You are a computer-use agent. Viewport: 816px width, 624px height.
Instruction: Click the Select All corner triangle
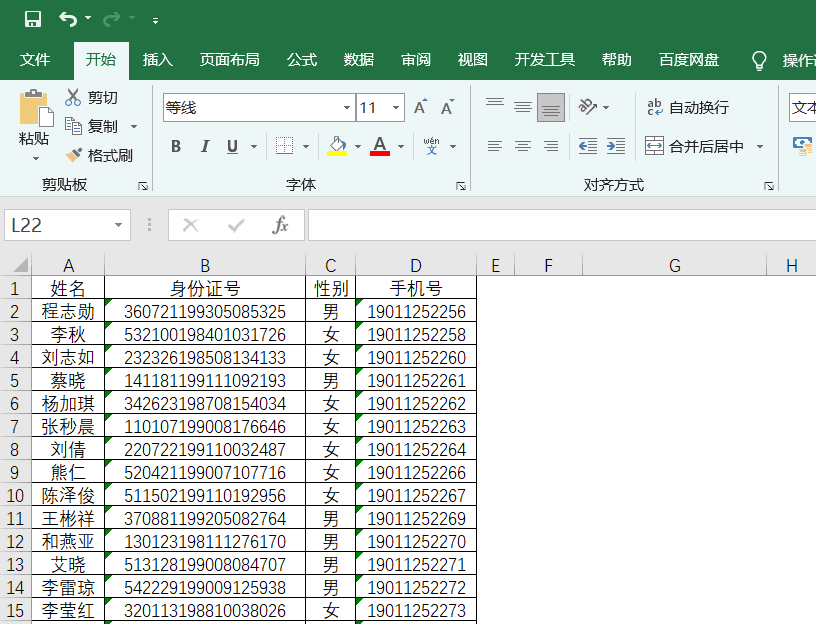[x=20, y=265]
